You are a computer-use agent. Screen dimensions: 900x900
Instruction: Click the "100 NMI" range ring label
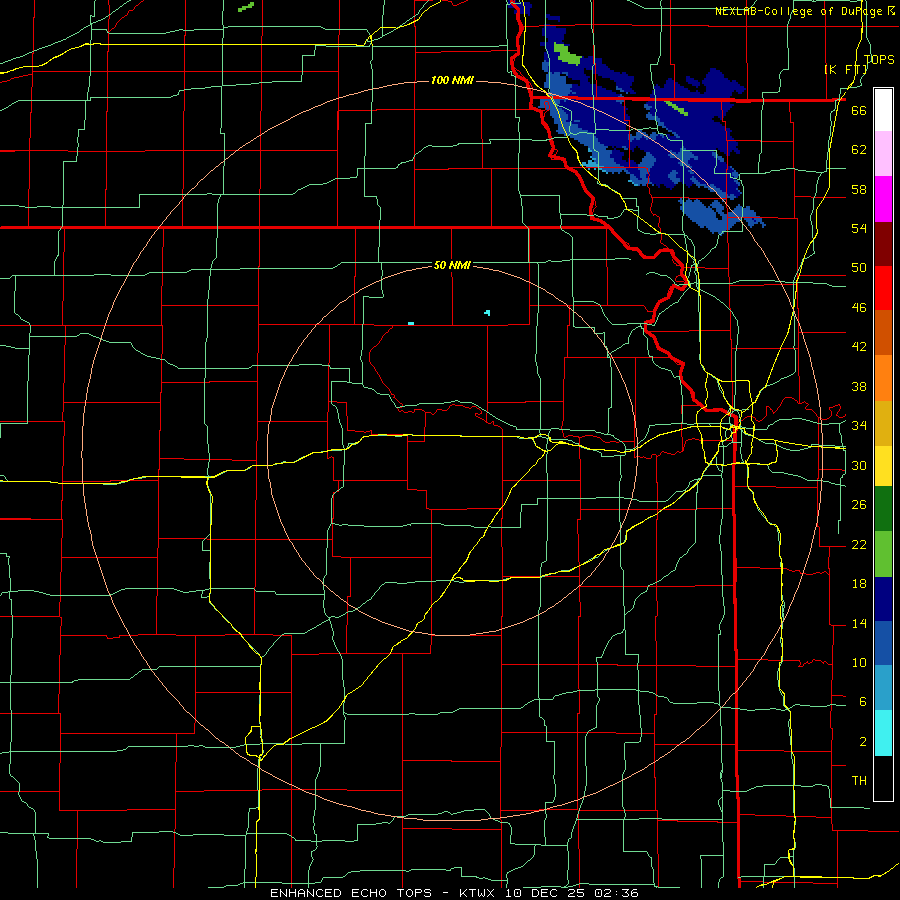coord(452,80)
